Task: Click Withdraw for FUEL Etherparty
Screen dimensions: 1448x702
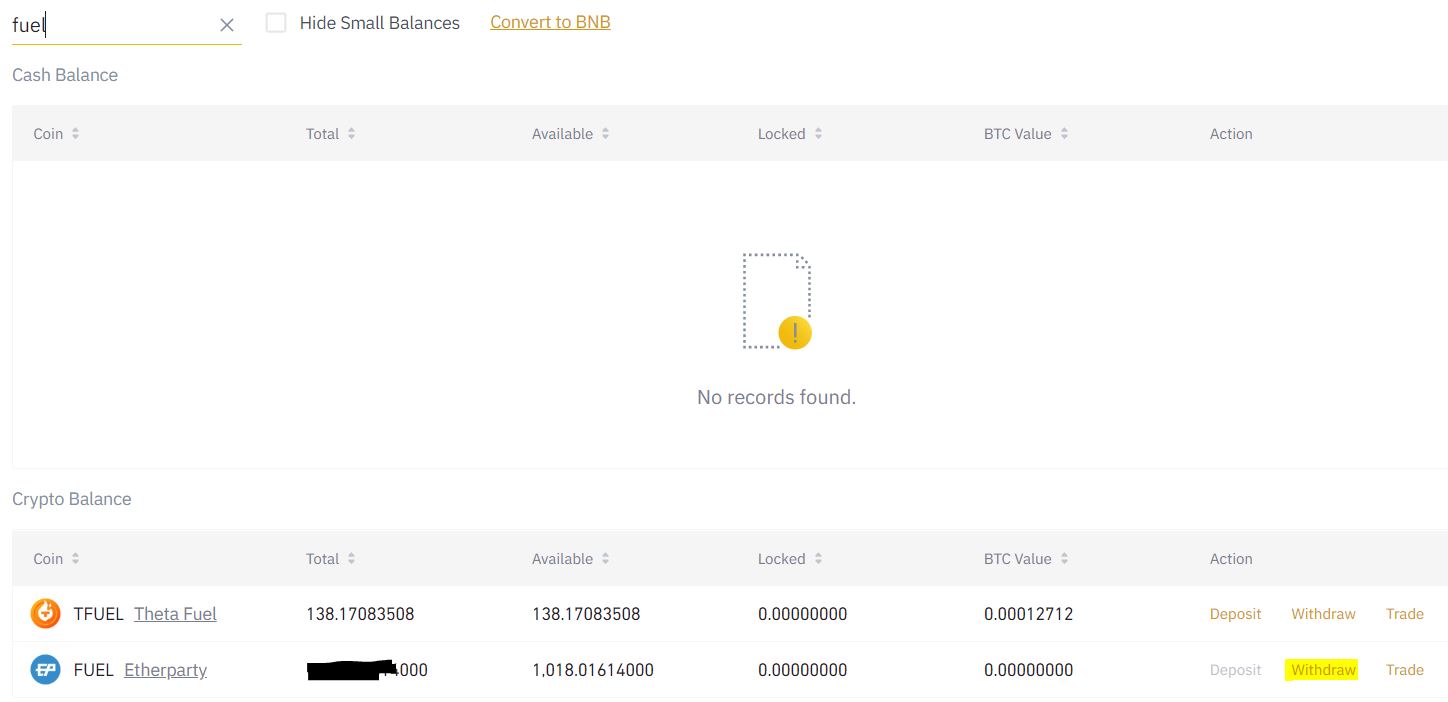Action: tap(1323, 670)
